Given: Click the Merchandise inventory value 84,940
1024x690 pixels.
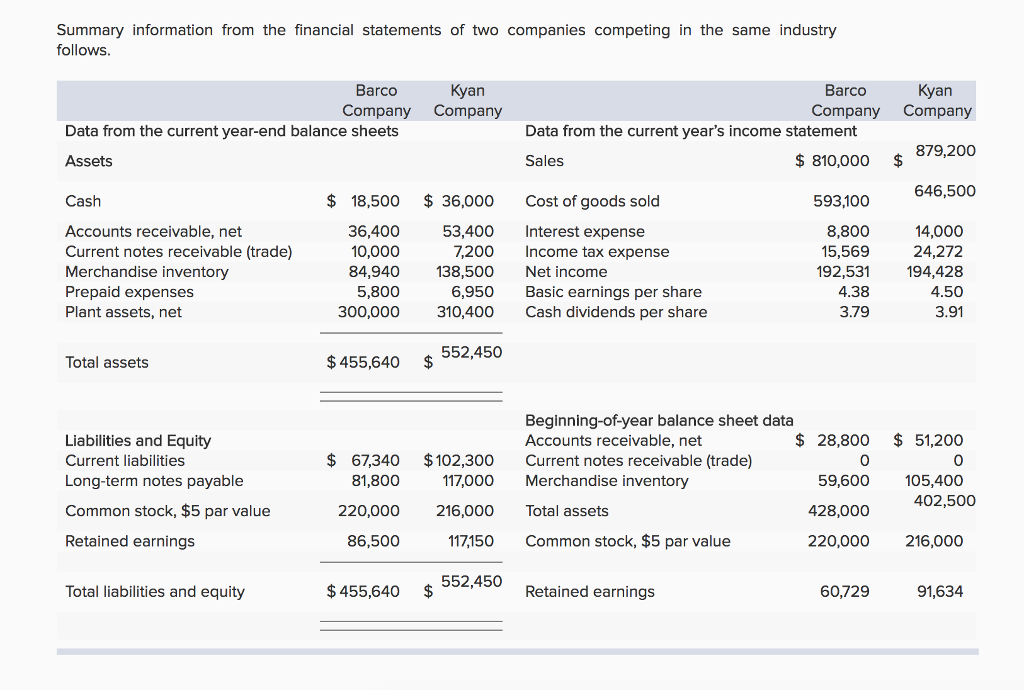Looking at the screenshot, I should click(x=380, y=271).
